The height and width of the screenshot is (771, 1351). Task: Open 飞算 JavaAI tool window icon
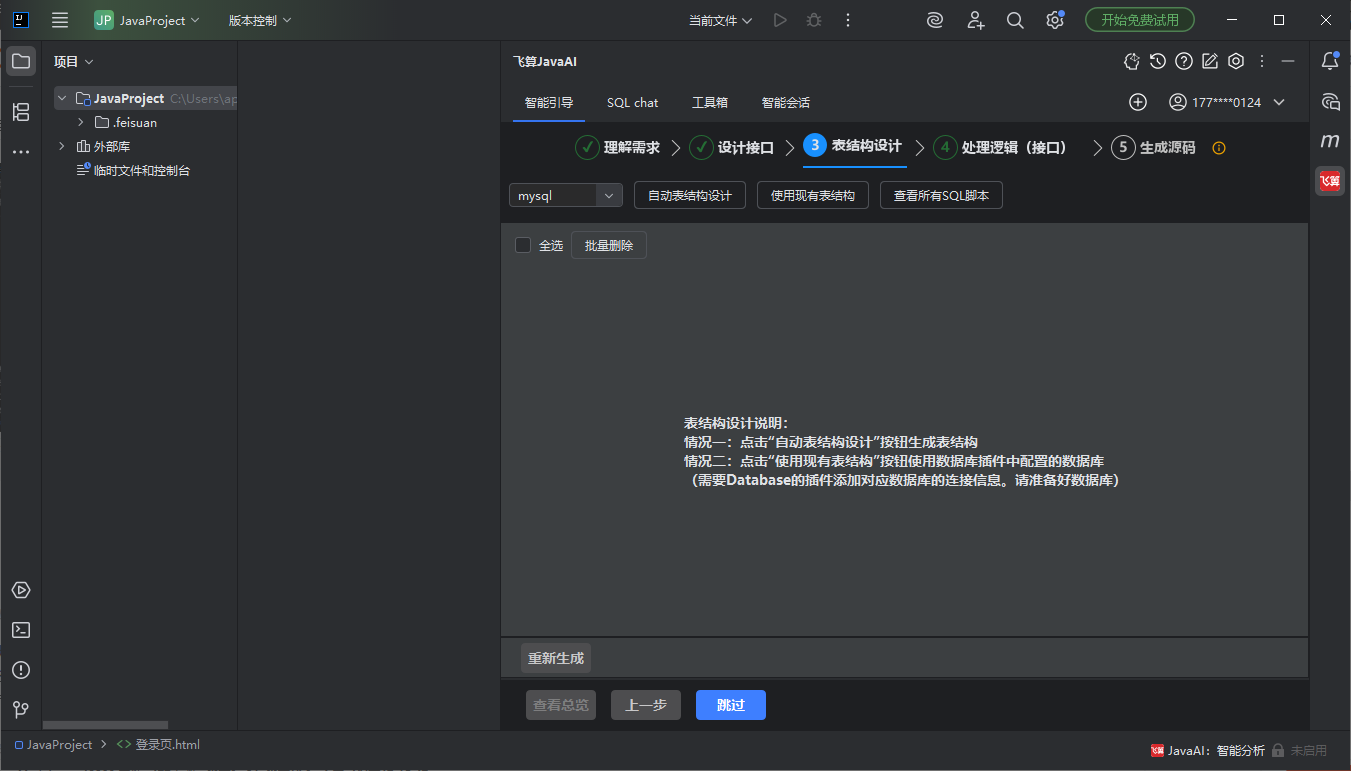pyautogui.click(x=1330, y=181)
